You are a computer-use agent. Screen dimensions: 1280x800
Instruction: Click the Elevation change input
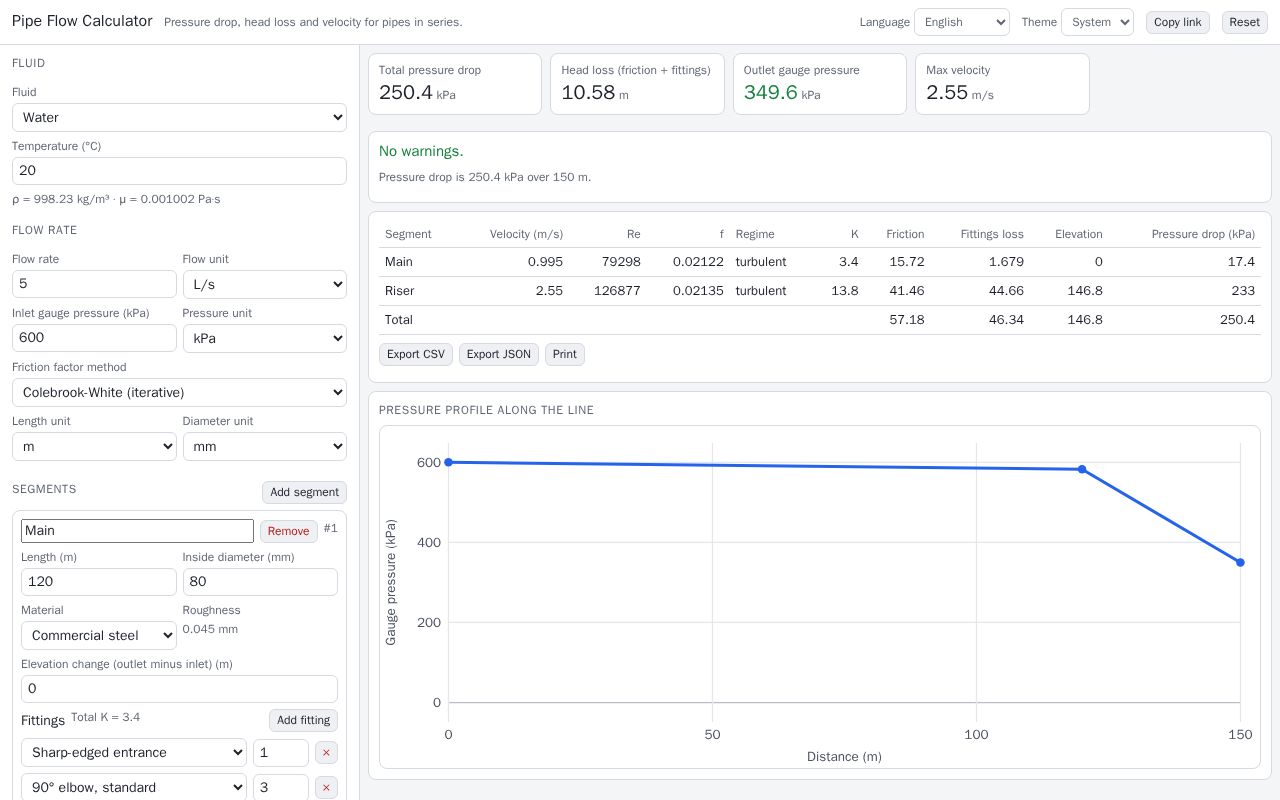click(179, 689)
